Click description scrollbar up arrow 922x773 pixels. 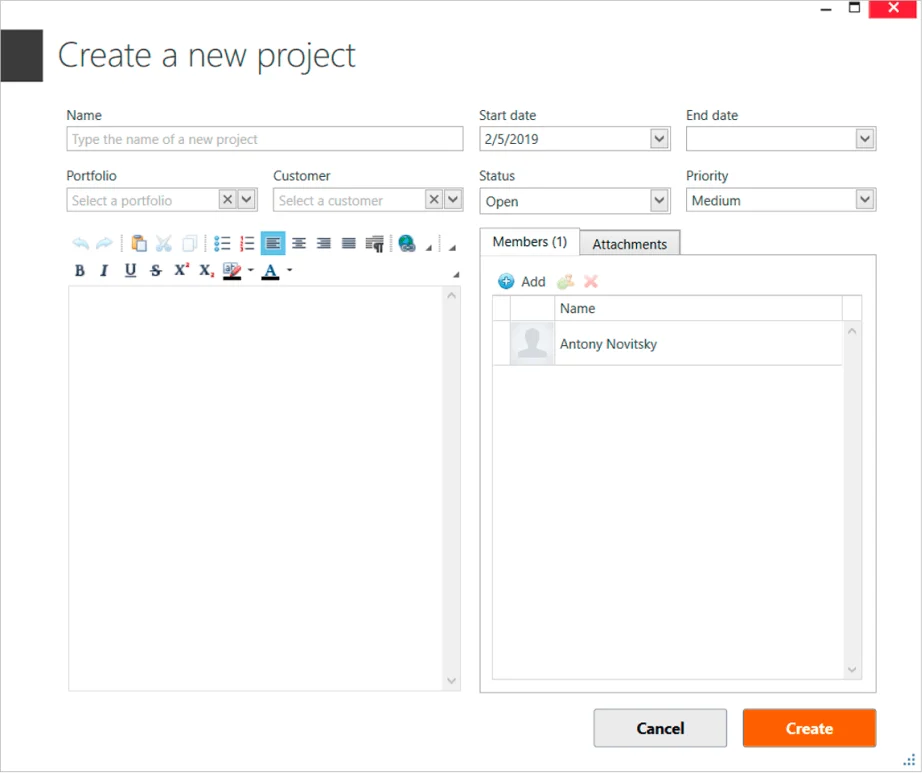pos(451,296)
